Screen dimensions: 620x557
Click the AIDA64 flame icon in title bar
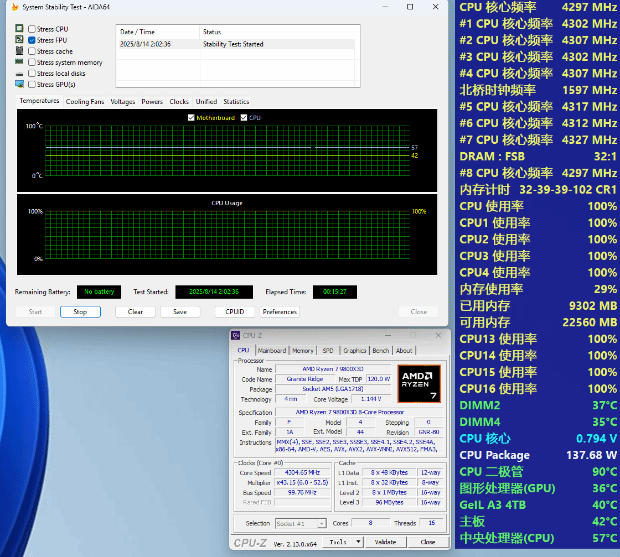(x=15, y=7)
